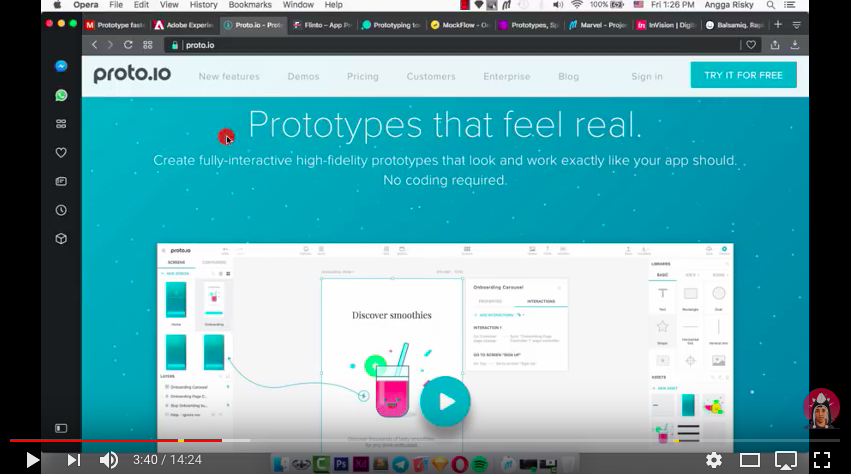851x474 pixels.
Task: Click Adobe Xd icon in the Dock
Action: 360,464
